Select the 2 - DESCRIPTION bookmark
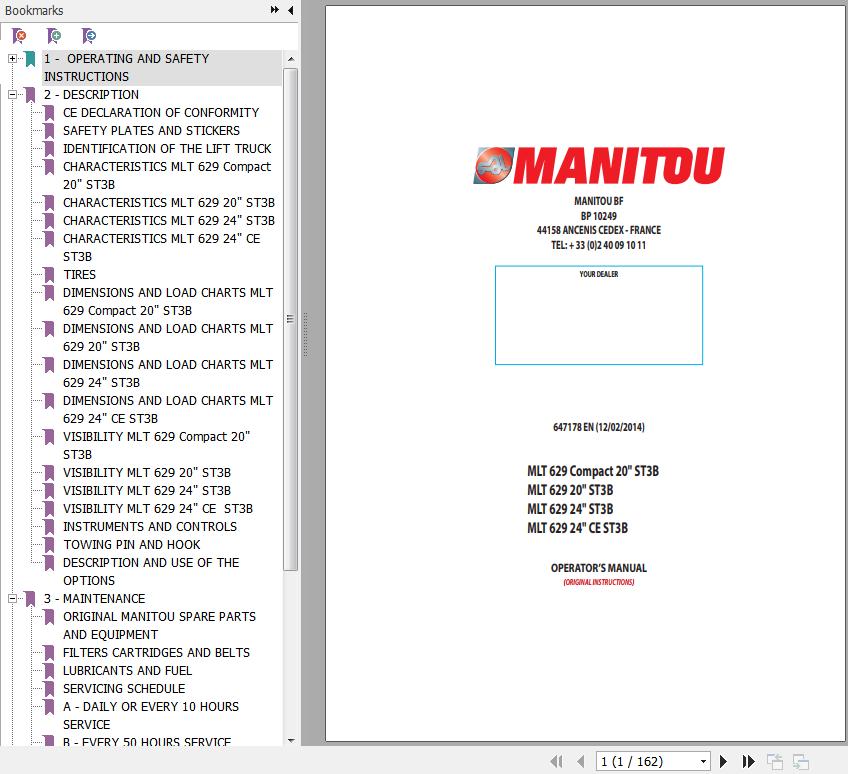Viewport: 848px width, 774px height. point(91,95)
